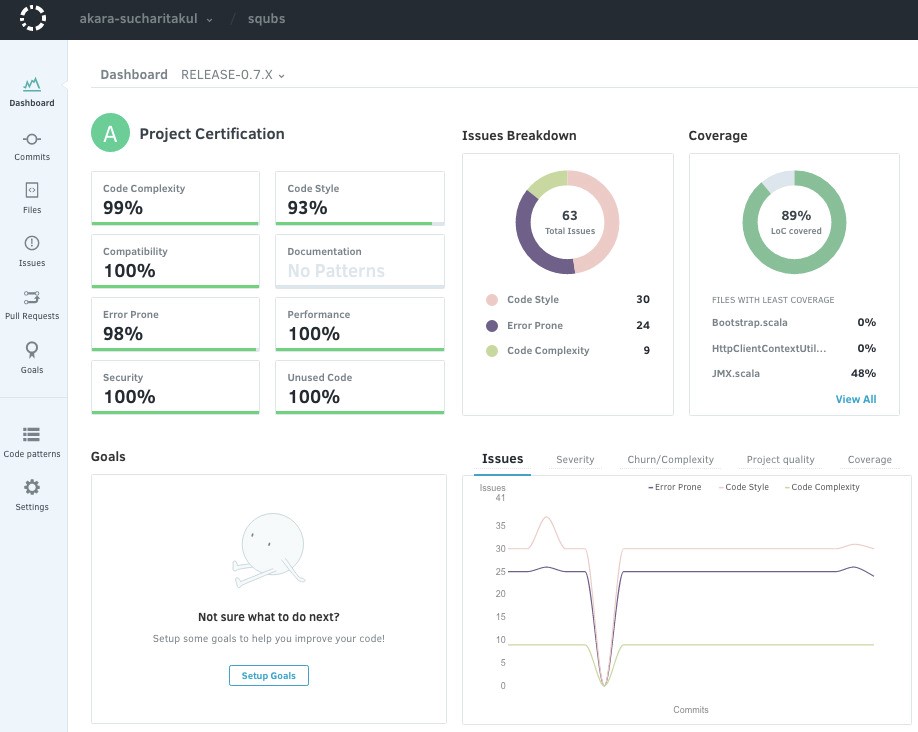918x732 pixels.
Task: Go to Commits in the sidebar
Action: (32, 140)
